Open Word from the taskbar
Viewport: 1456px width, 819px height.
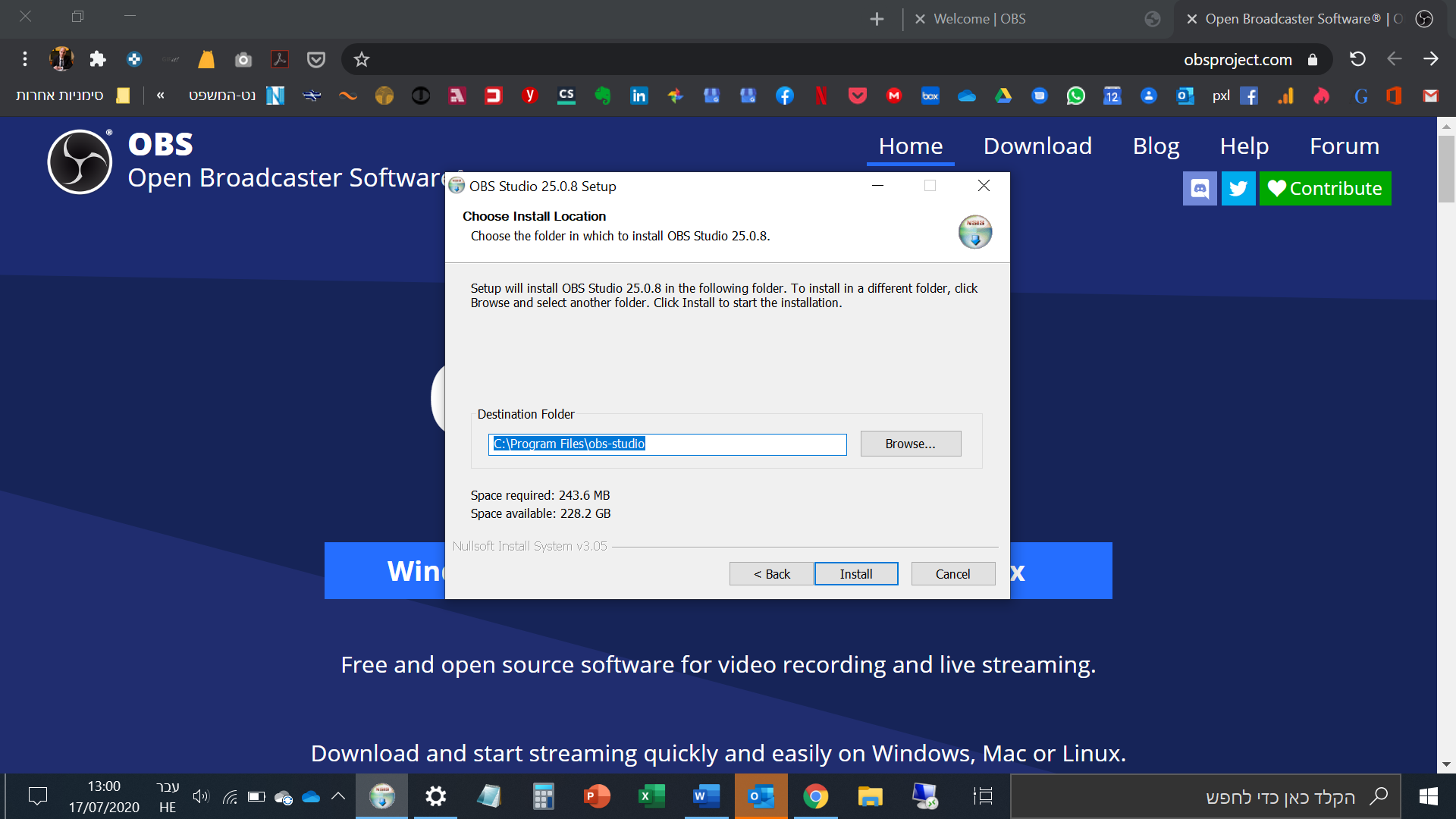click(706, 796)
